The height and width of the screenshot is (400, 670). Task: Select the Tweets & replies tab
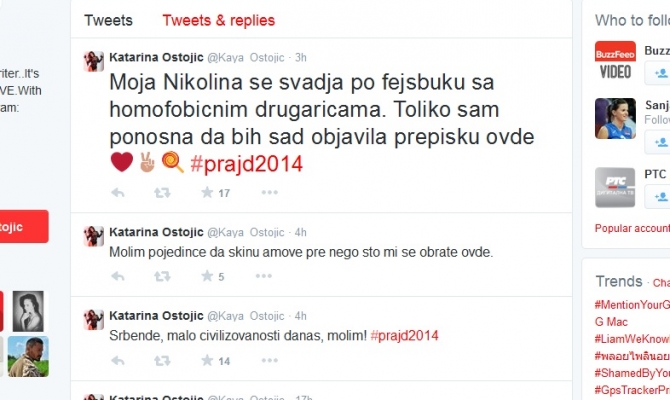pos(218,20)
